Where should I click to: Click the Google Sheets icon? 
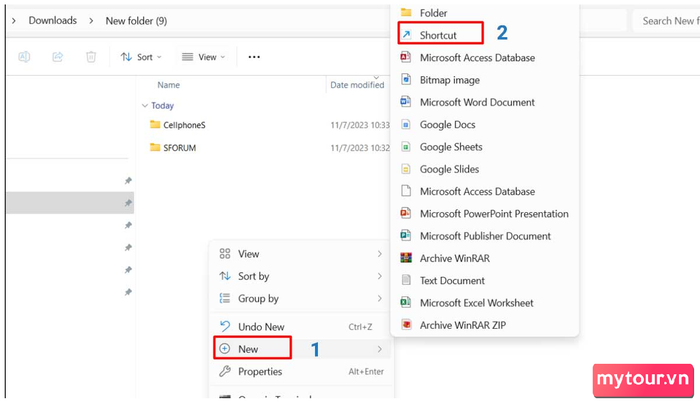click(x=406, y=146)
